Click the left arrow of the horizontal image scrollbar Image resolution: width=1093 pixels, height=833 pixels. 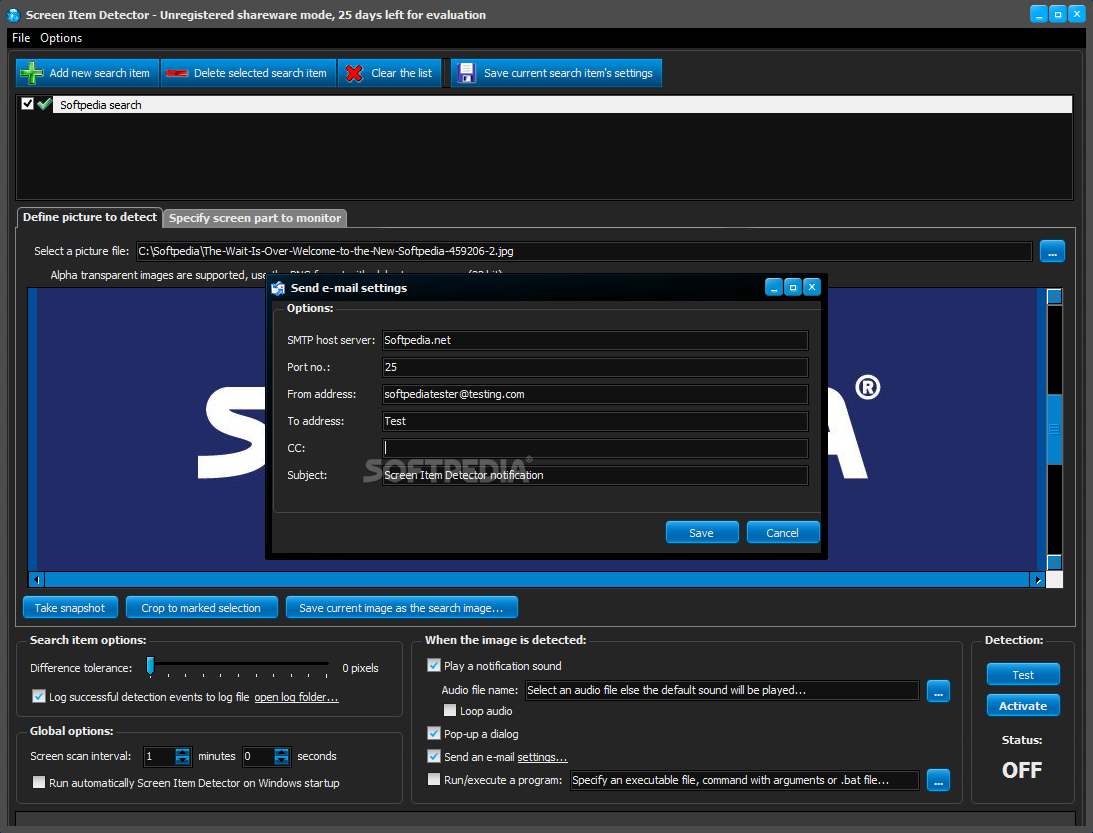pyautogui.click(x=36, y=579)
